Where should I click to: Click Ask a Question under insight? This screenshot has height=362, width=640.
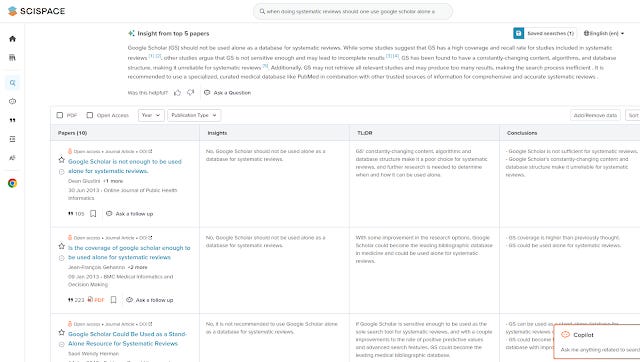[x=227, y=93]
